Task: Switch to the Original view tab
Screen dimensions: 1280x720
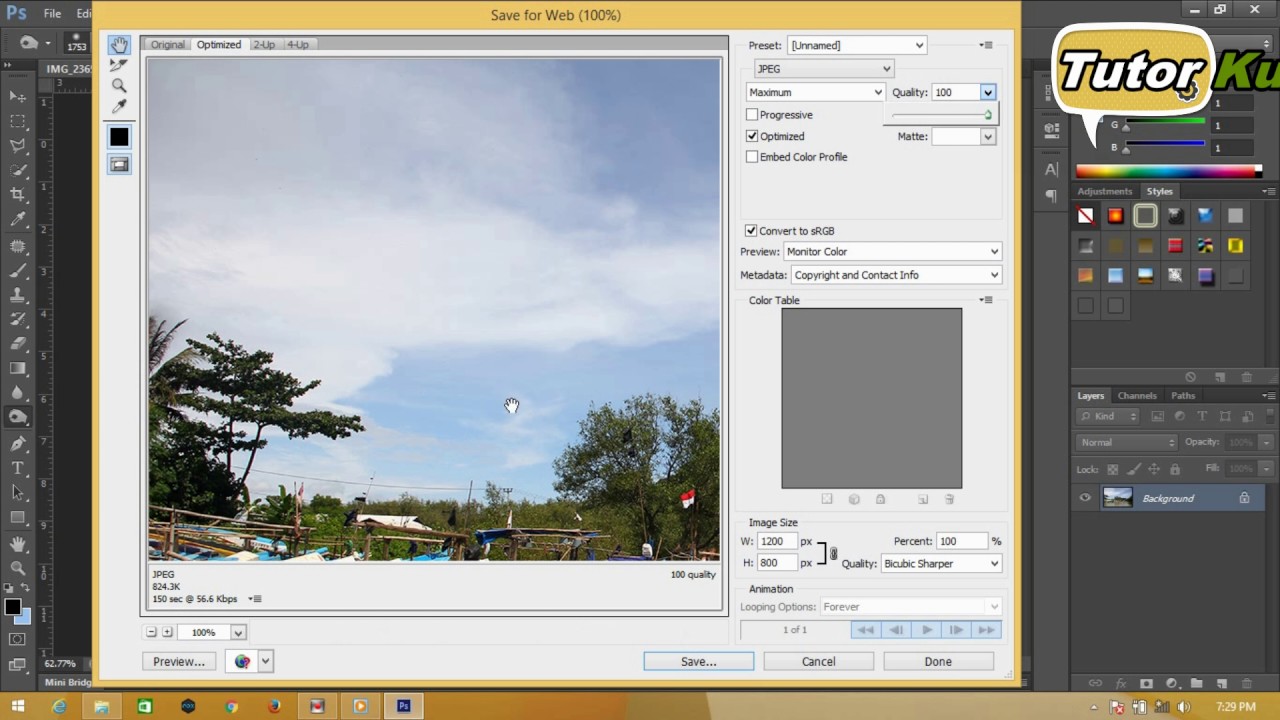Action: click(168, 44)
